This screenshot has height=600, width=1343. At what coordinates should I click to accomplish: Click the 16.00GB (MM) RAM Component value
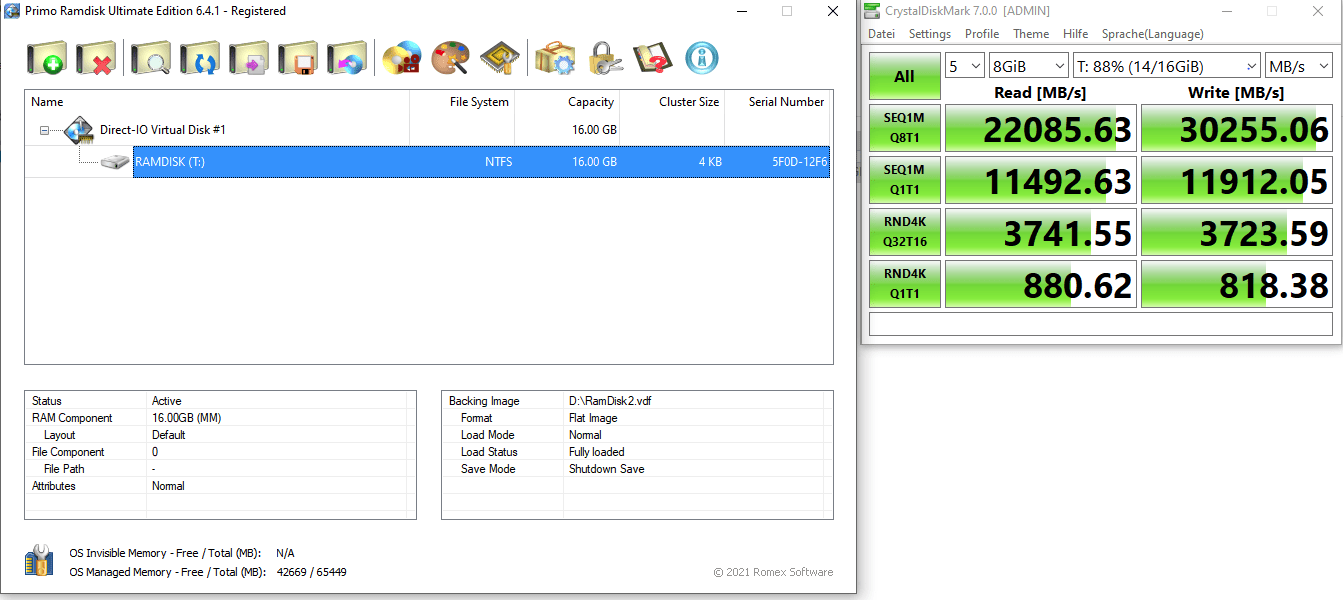tap(187, 418)
